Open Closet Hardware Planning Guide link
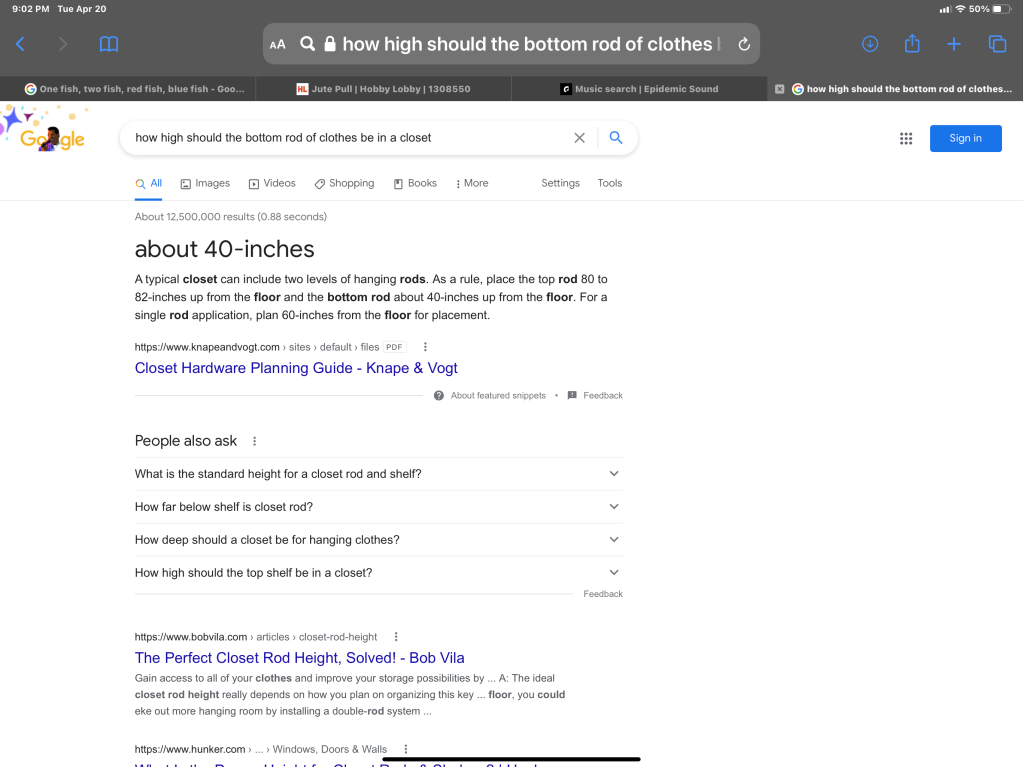This screenshot has width=1023, height=767. [296, 368]
